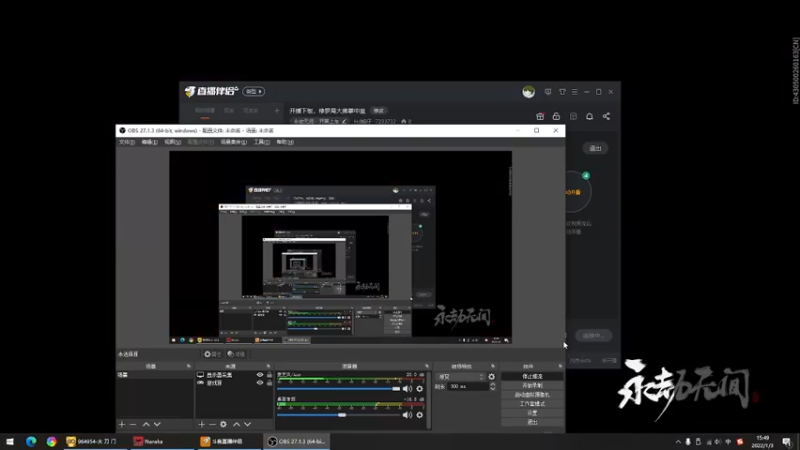Enable 工作室模式 in OBS controls
This screenshot has height=450, width=800.
point(532,404)
